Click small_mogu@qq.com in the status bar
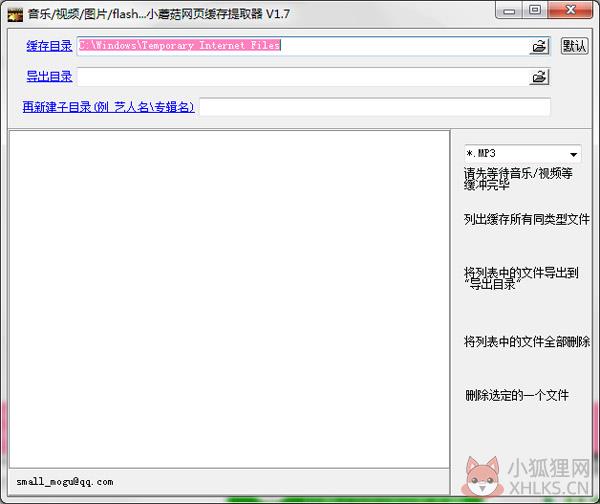 tap(64, 482)
